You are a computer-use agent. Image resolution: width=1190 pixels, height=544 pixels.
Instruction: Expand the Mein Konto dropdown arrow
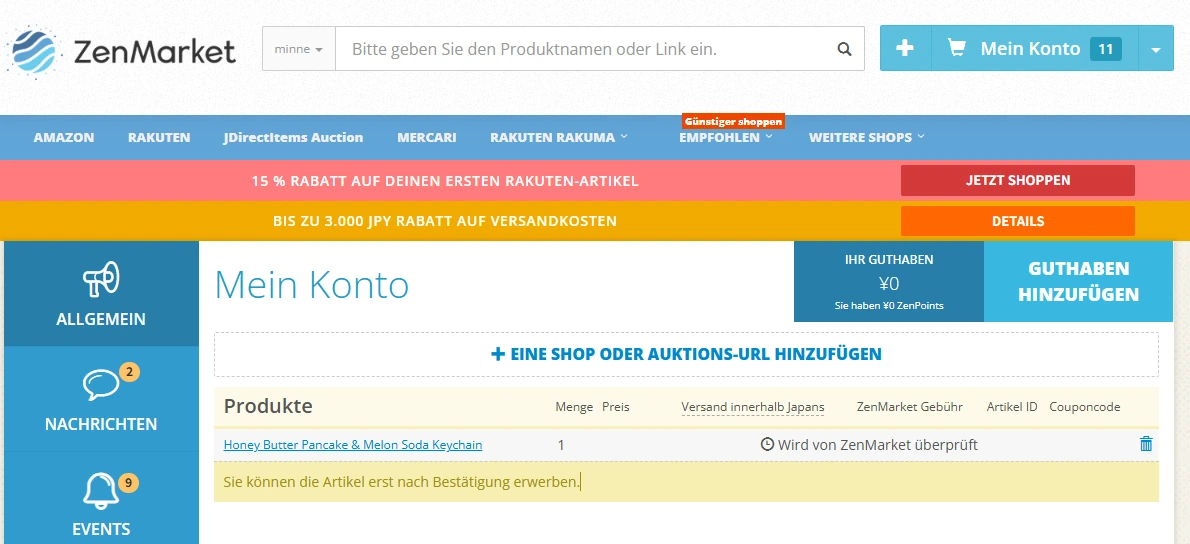click(x=1156, y=49)
